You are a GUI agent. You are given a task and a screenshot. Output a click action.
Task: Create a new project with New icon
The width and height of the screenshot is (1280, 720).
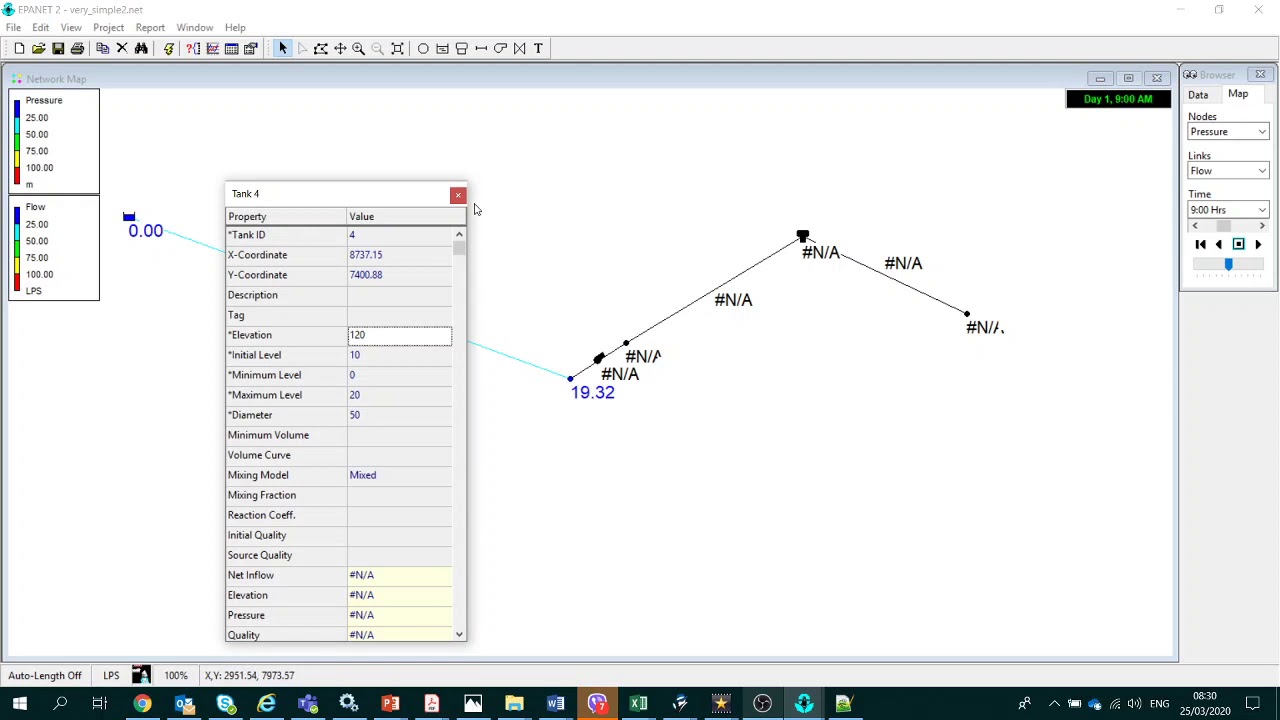pos(19,48)
